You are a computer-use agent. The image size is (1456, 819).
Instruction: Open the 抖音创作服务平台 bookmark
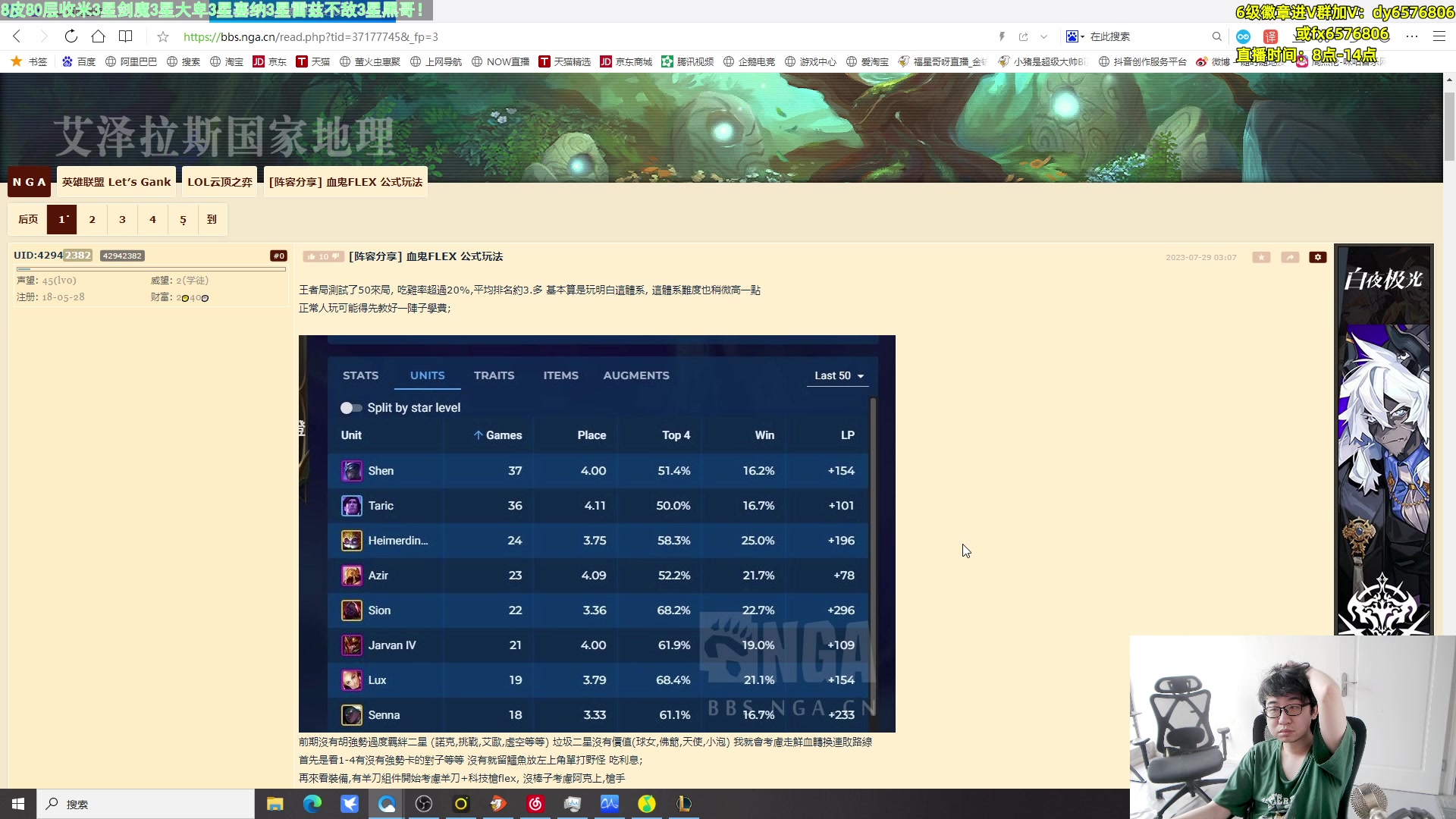tap(1142, 61)
